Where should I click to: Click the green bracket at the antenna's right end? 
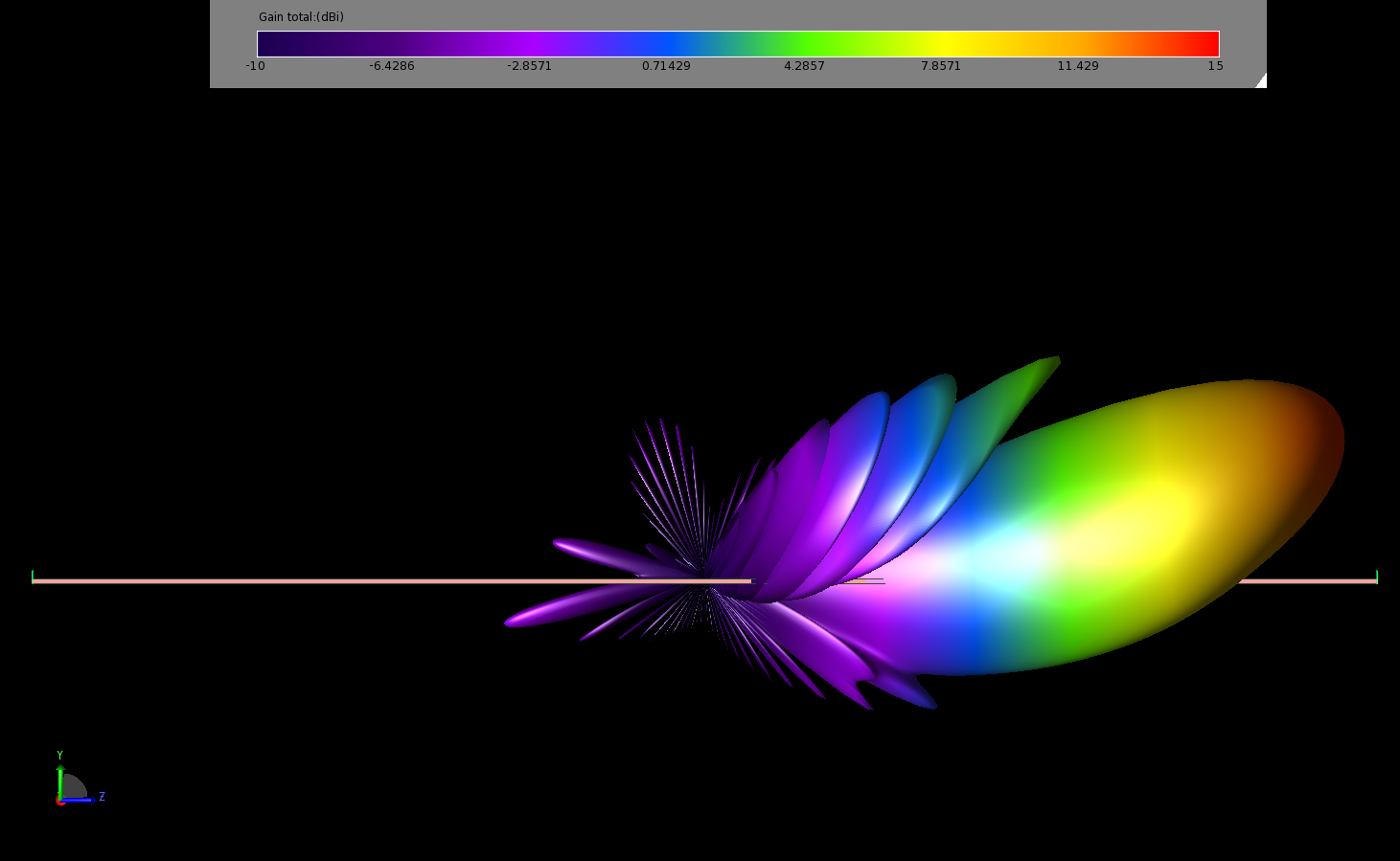[x=1376, y=576]
